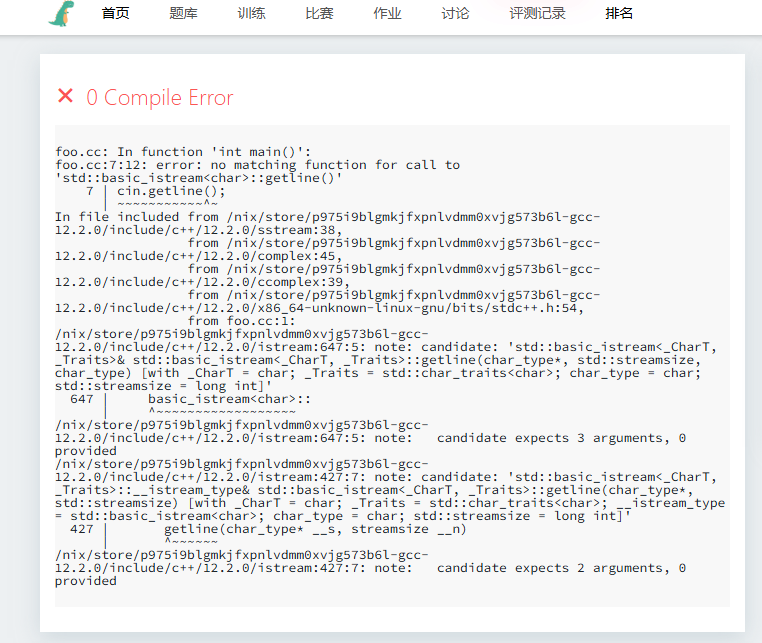Image resolution: width=762 pixels, height=643 pixels.
Task: Open the 排名 ranking page
Action: [x=619, y=14]
